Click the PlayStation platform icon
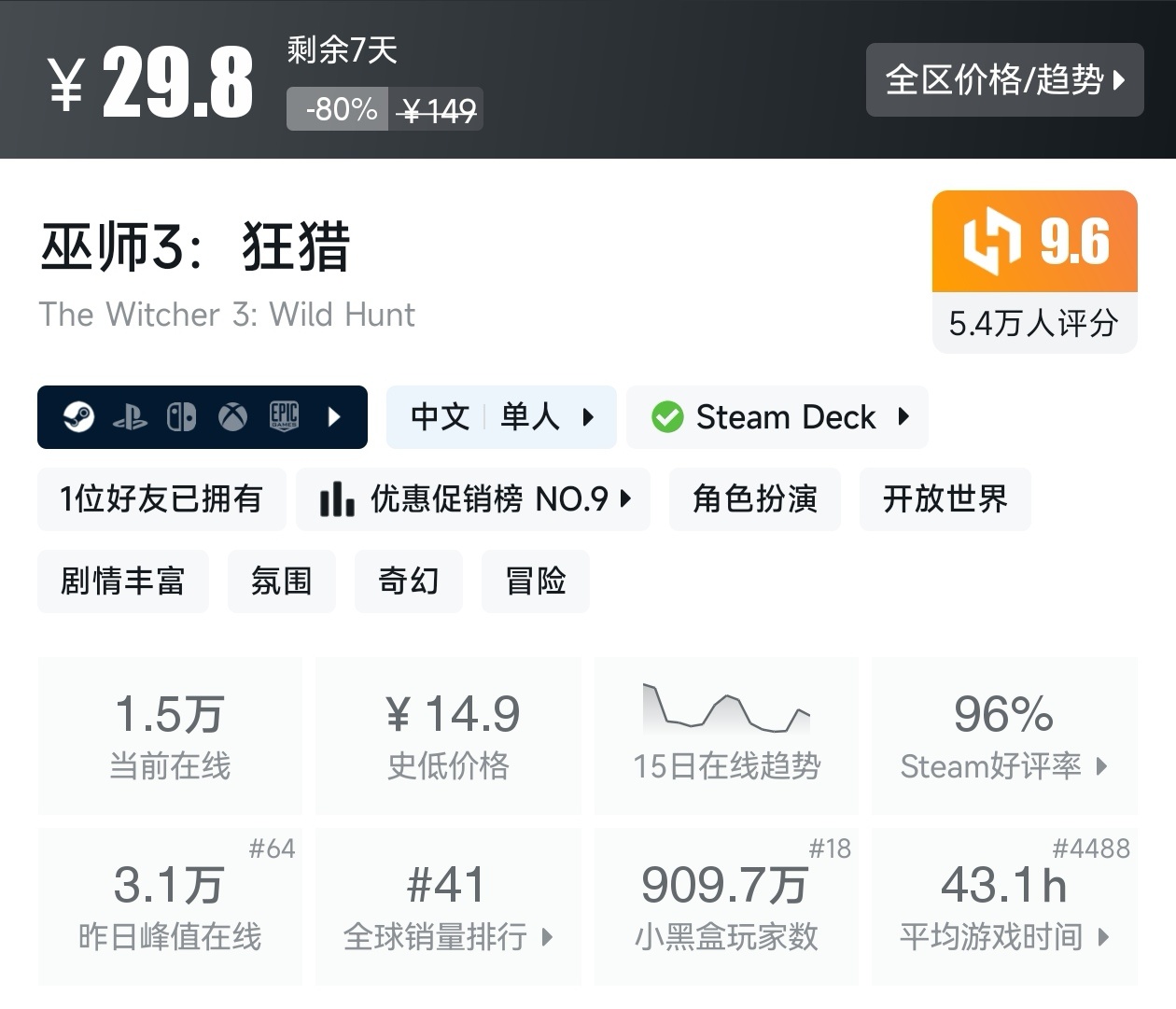1176x1009 pixels. (x=130, y=417)
